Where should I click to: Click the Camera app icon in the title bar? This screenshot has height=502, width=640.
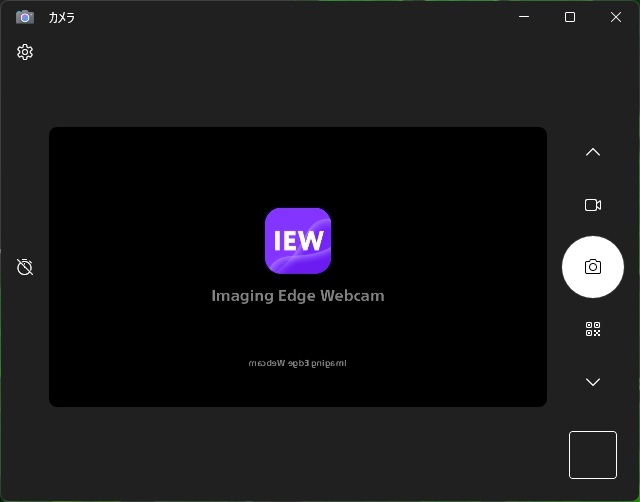25,17
